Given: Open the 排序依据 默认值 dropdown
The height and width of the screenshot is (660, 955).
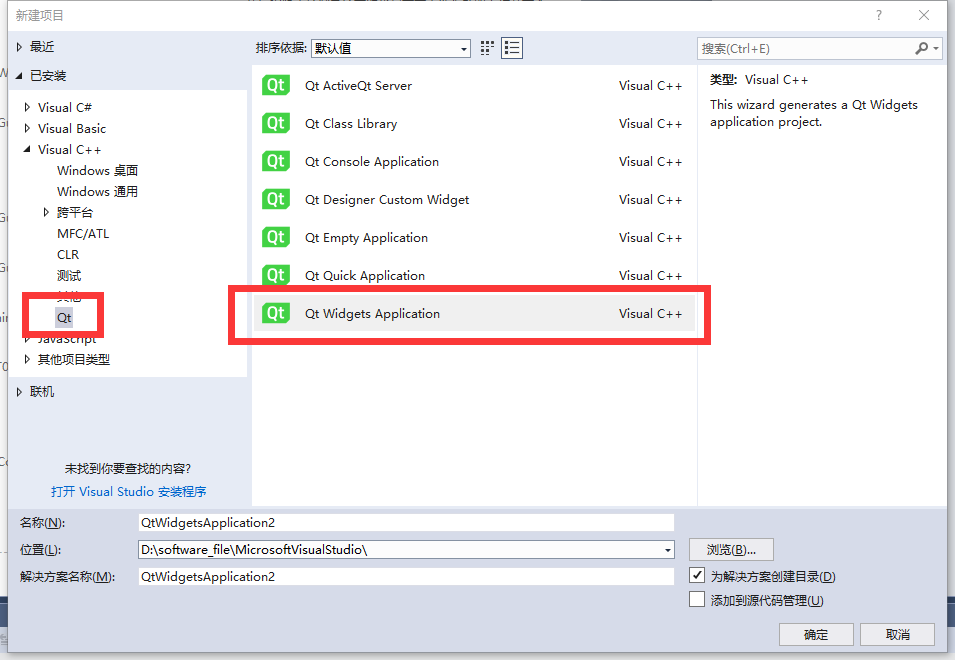Looking at the screenshot, I should pyautogui.click(x=390, y=48).
